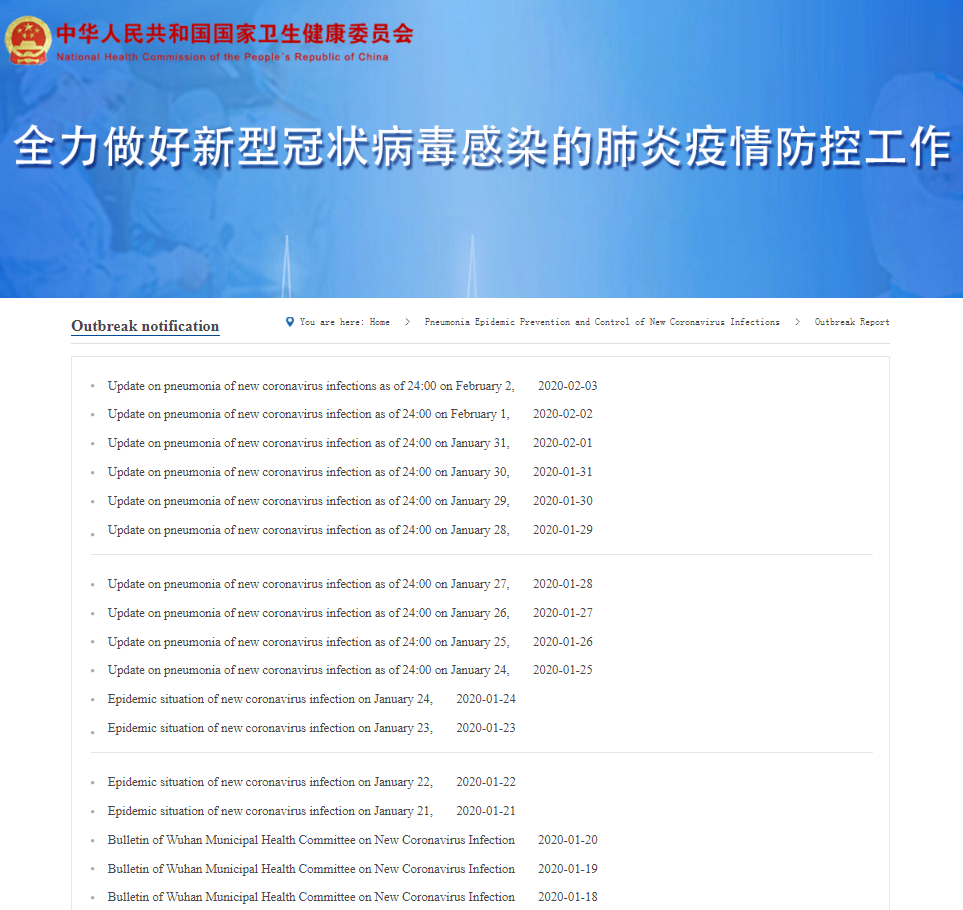The height and width of the screenshot is (910, 963).
Task: Open update as of 24:00 on January 31
Action: (308, 443)
